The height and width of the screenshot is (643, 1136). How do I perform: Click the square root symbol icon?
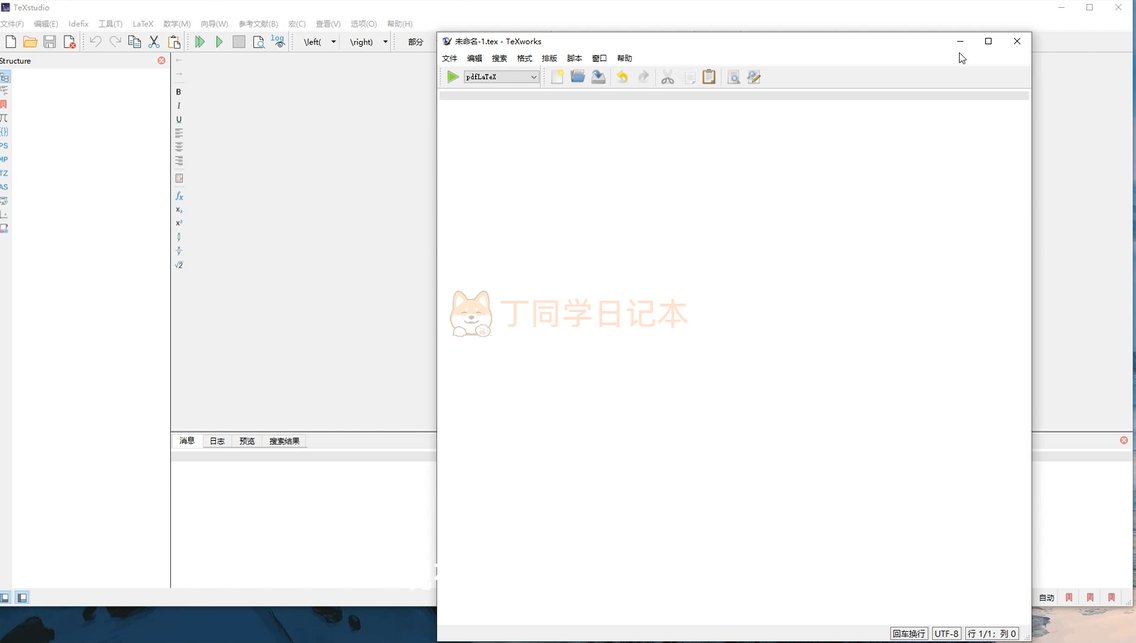point(179,265)
